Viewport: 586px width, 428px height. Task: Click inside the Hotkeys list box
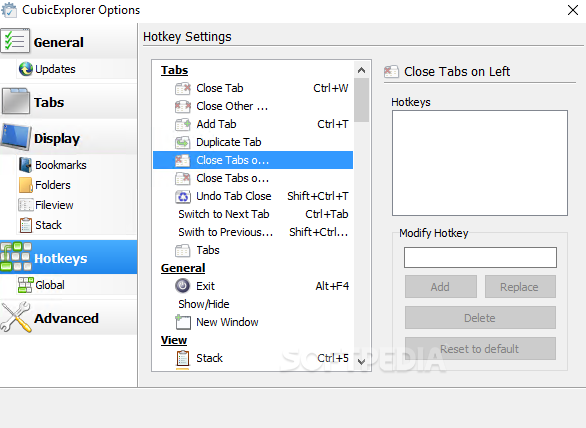(x=480, y=163)
